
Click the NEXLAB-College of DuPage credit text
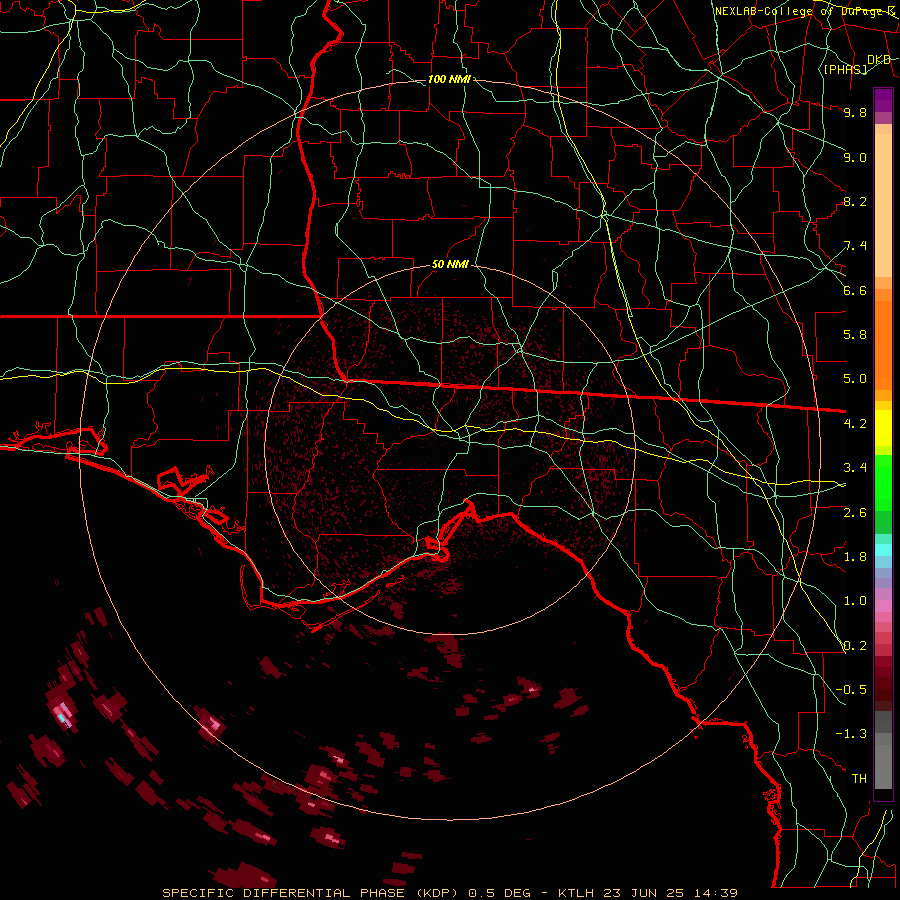805,11
